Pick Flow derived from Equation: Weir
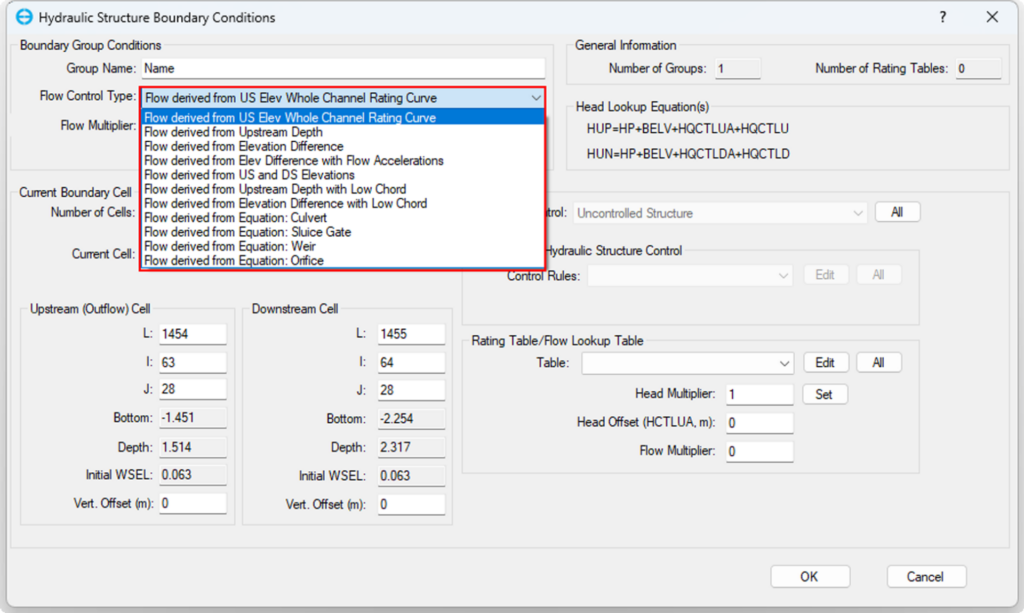The image size is (1024, 613). (230, 246)
